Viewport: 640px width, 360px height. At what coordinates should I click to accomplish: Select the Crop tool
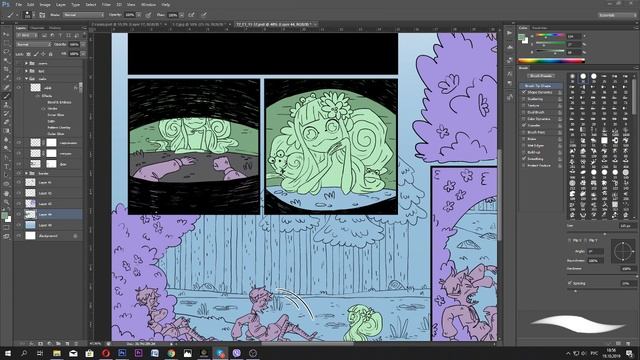(x=6, y=69)
